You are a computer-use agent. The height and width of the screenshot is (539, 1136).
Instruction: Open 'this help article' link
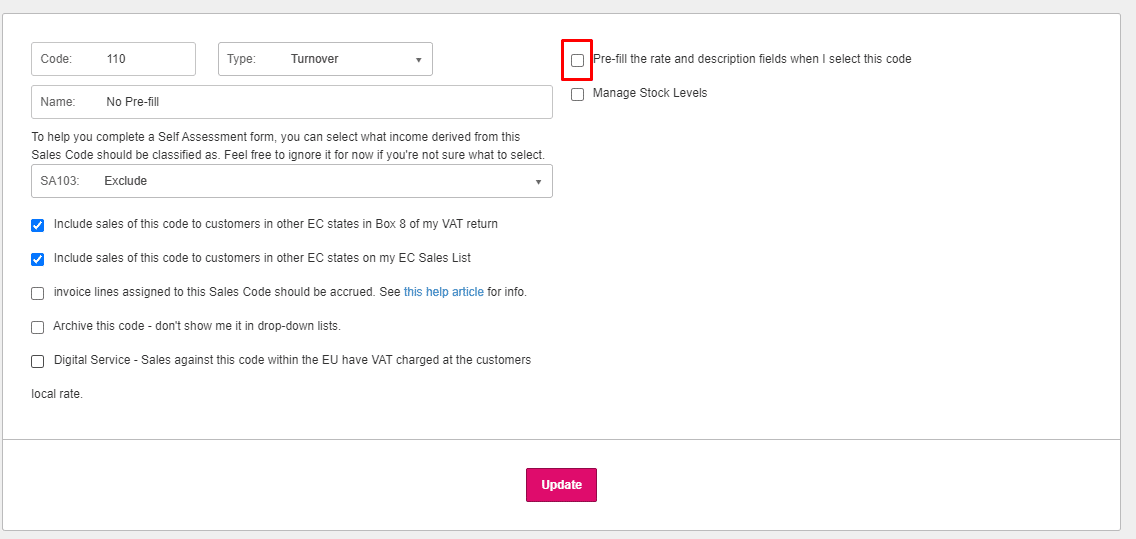pyautogui.click(x=443, y=292)
